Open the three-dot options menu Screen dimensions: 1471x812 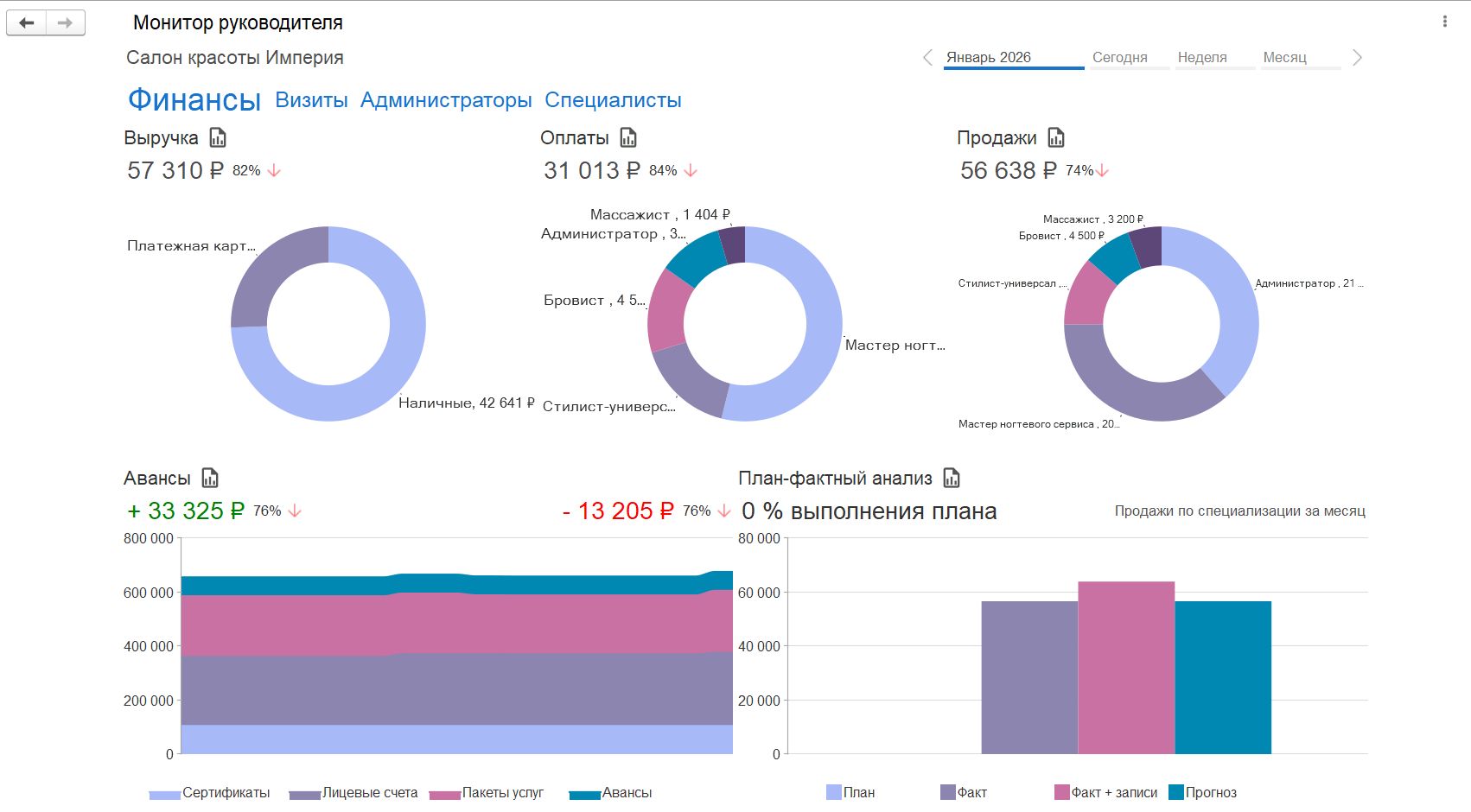pyautogui.click(x=1444, y=22)
